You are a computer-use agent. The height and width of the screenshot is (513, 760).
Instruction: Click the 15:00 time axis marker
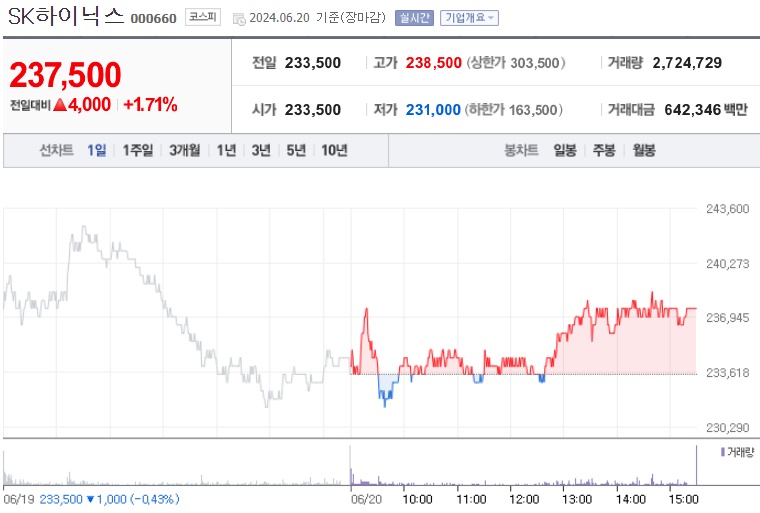(x=683, y=499)
